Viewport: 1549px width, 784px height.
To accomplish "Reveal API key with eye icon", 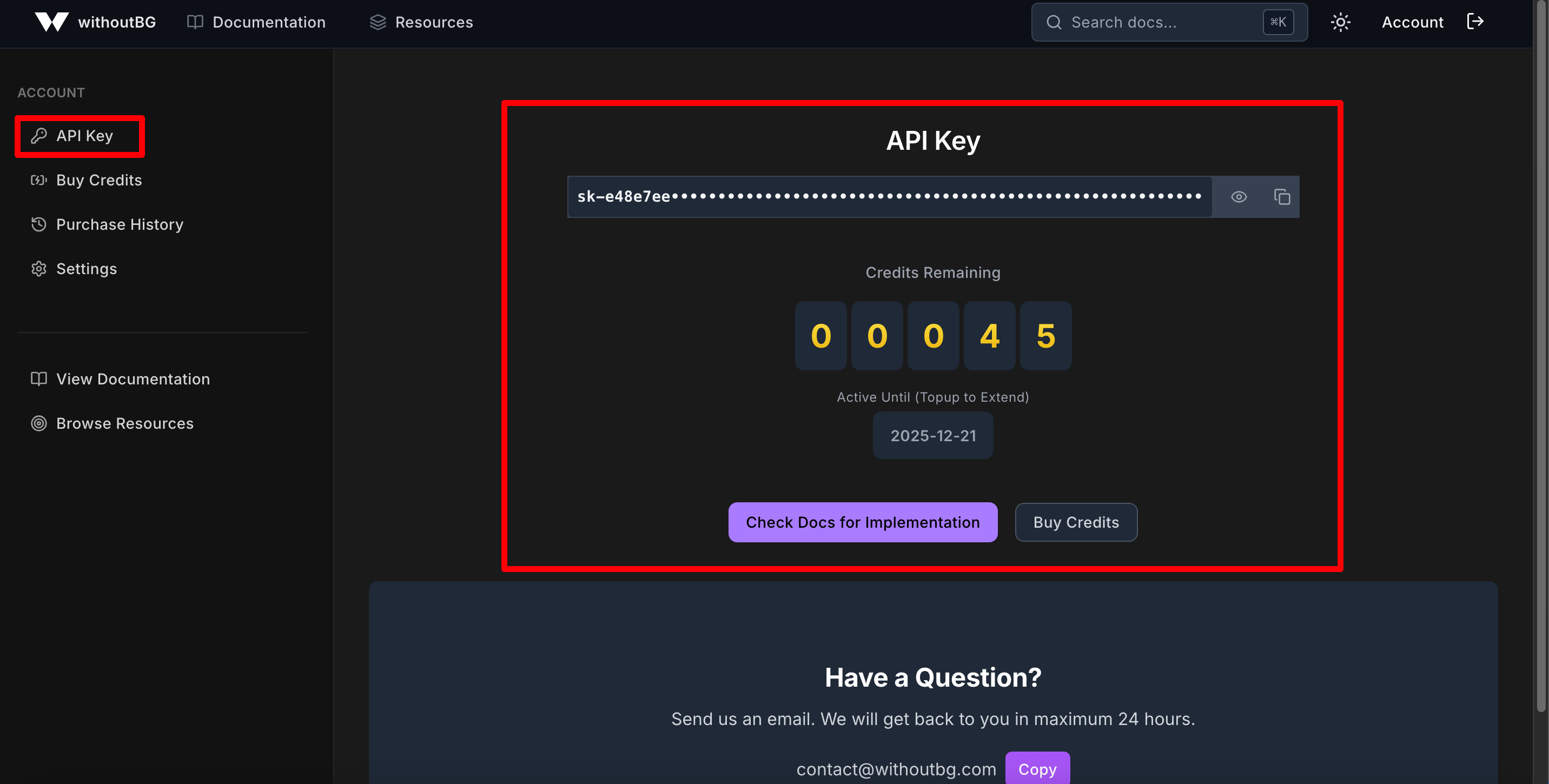I will [1238, 197].
